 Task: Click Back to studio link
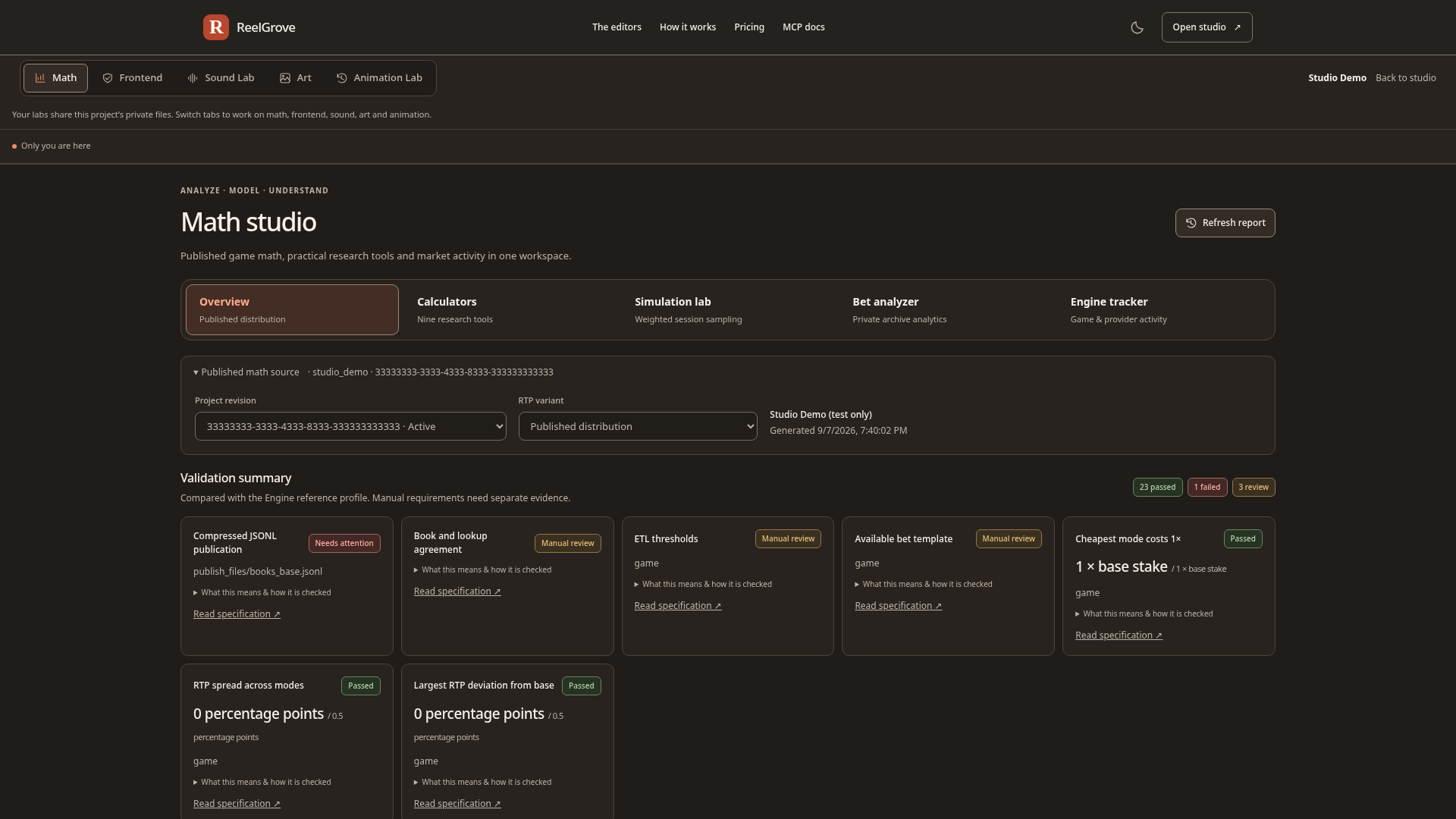pos(1406,78)
